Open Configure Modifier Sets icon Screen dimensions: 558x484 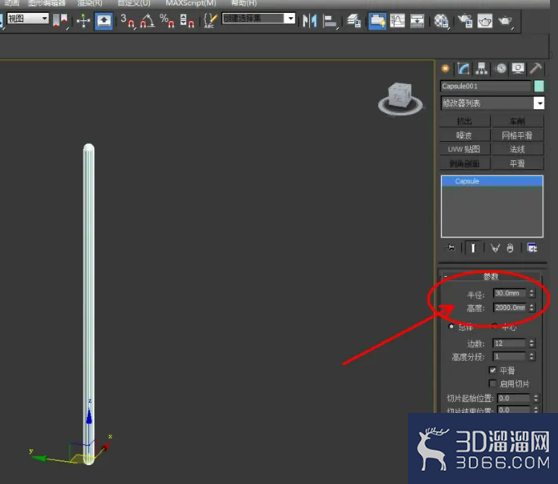coord(532,248)
